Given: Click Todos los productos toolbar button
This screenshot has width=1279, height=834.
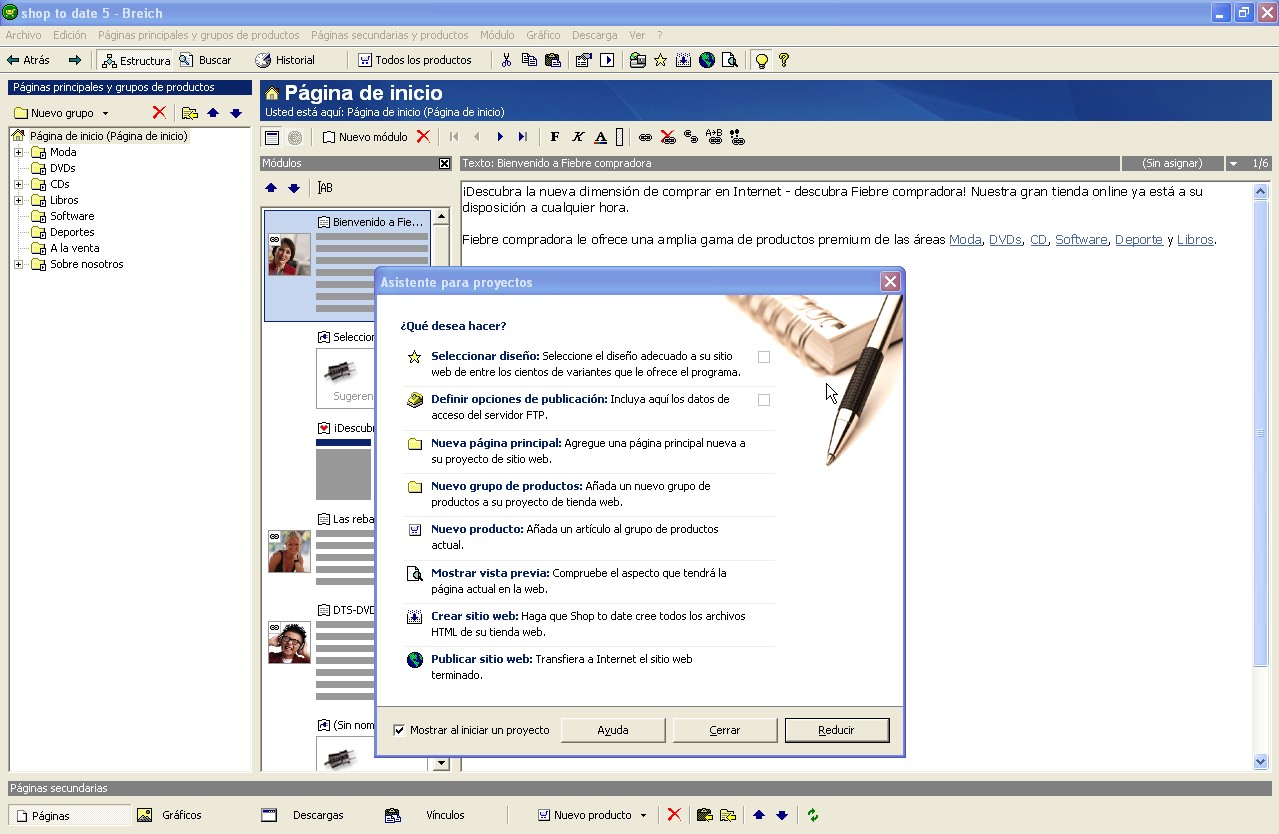Looking at the screenshot, I should pyautogui.click(x=415, y=60).
